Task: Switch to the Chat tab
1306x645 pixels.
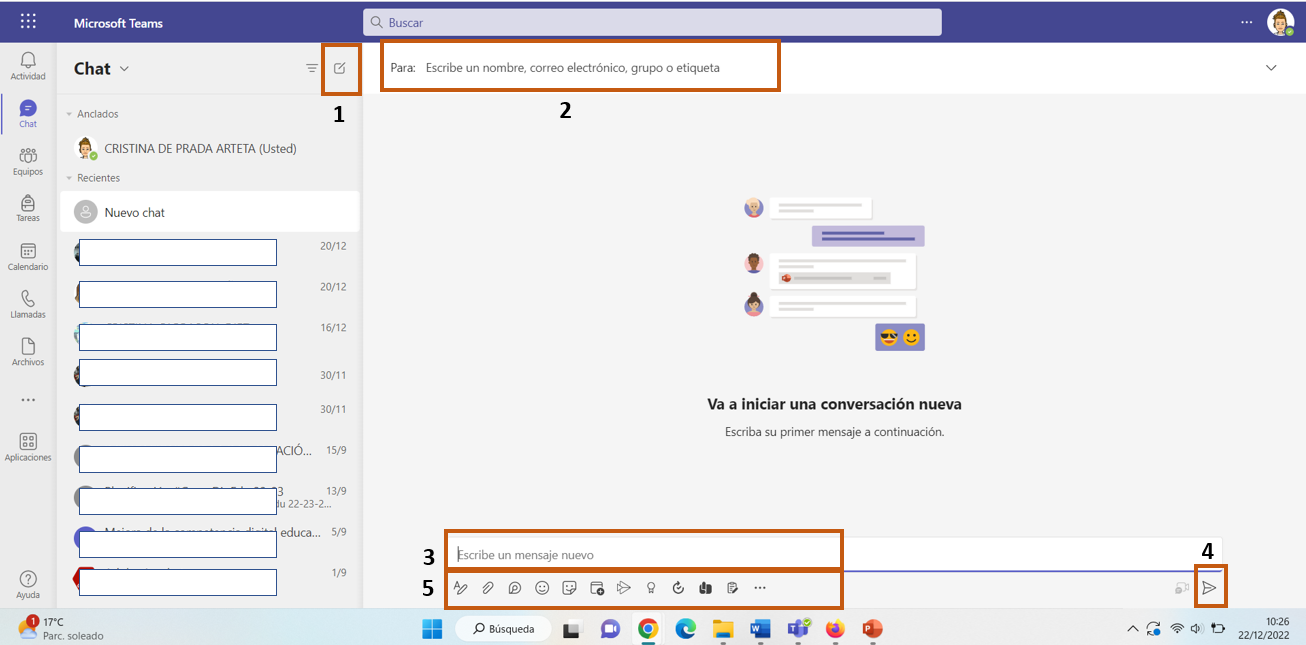Action: click(28, 114)
